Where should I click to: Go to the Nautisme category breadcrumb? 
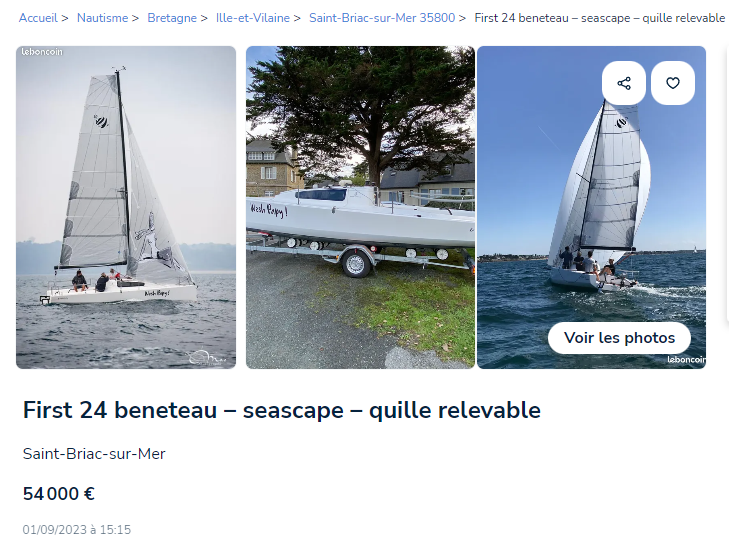[x=102, y=18]
